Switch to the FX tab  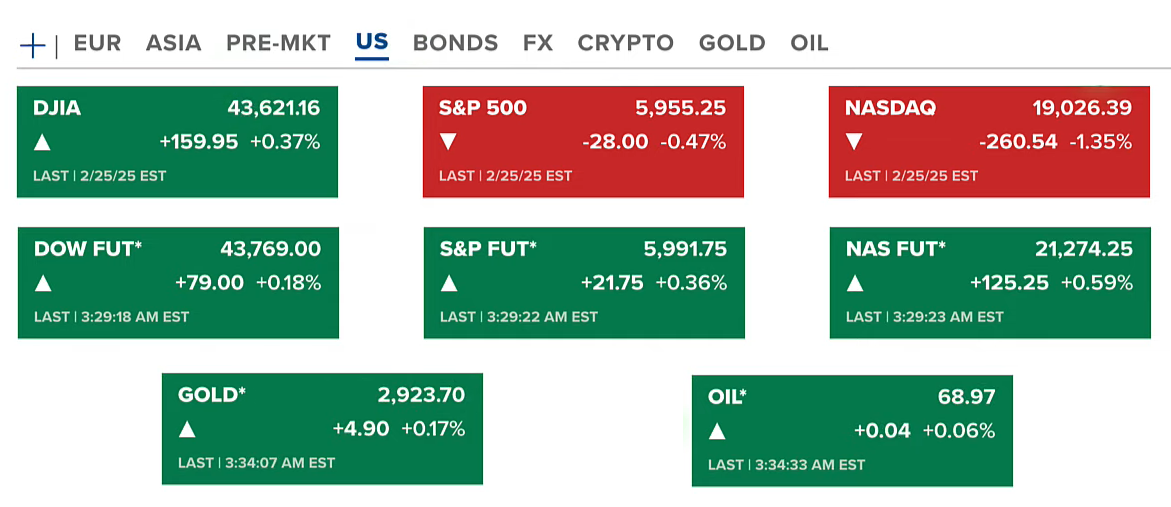[537, 43]
